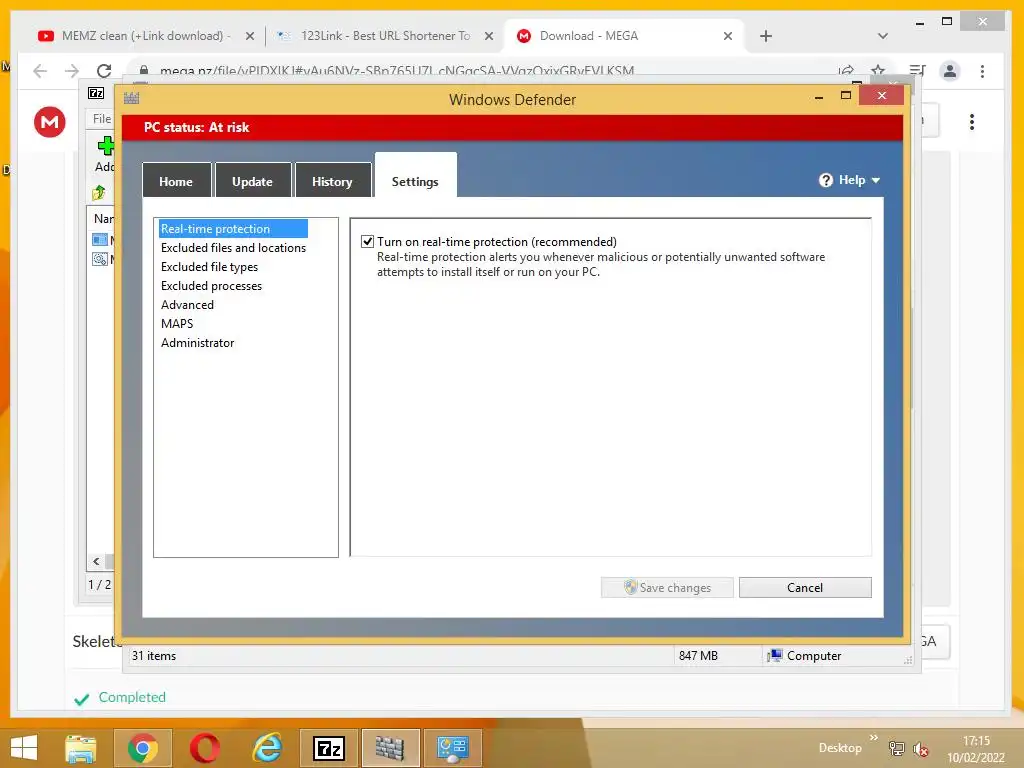Open a new Chrome tab
This screenshot has width=1024, height=768.
pyautogui.click(x=765, y=37)
